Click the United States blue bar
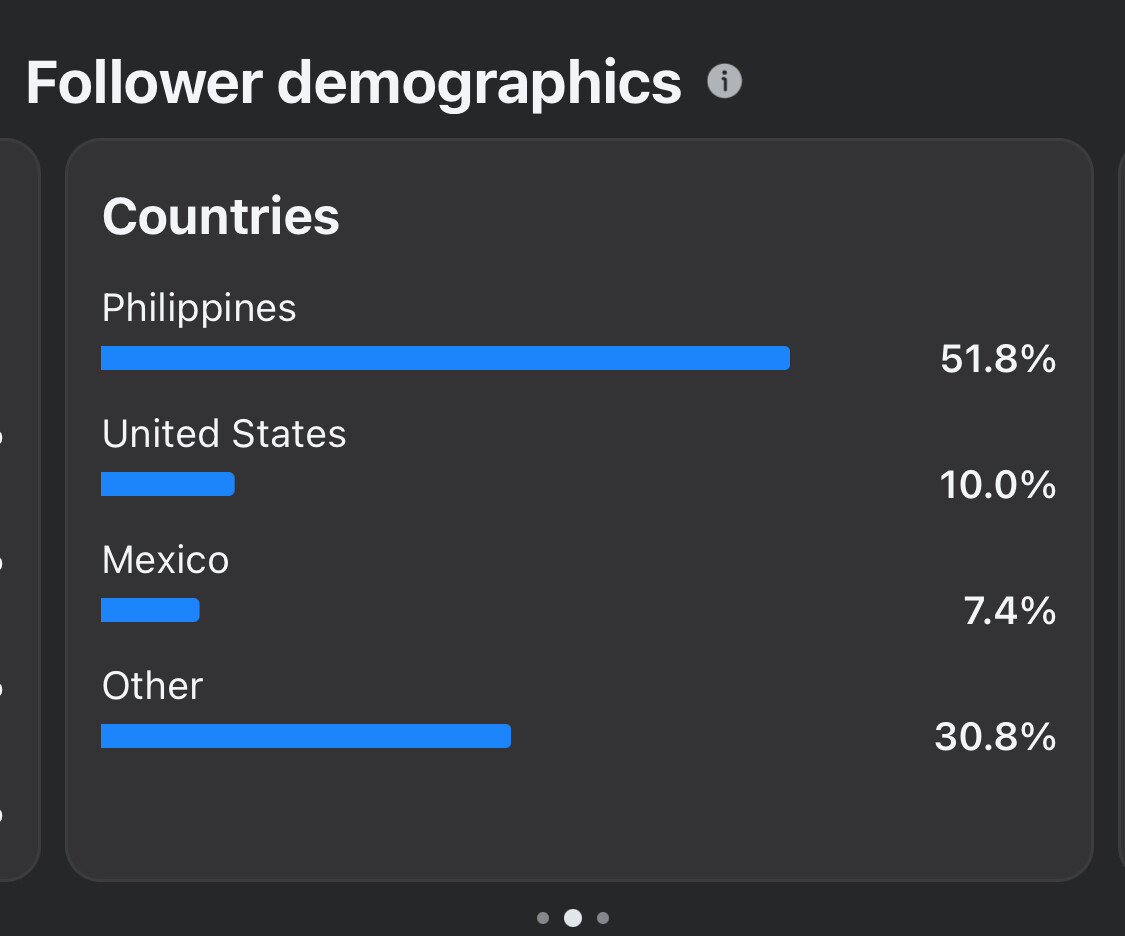The width and height of the screenshot is (1125, 936). coord(168,484)
